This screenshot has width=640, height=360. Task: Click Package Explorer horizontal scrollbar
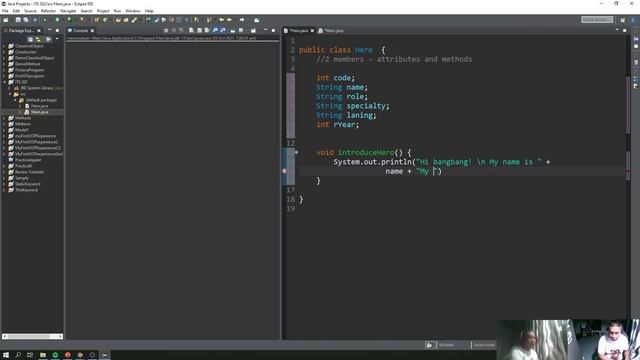32,336
